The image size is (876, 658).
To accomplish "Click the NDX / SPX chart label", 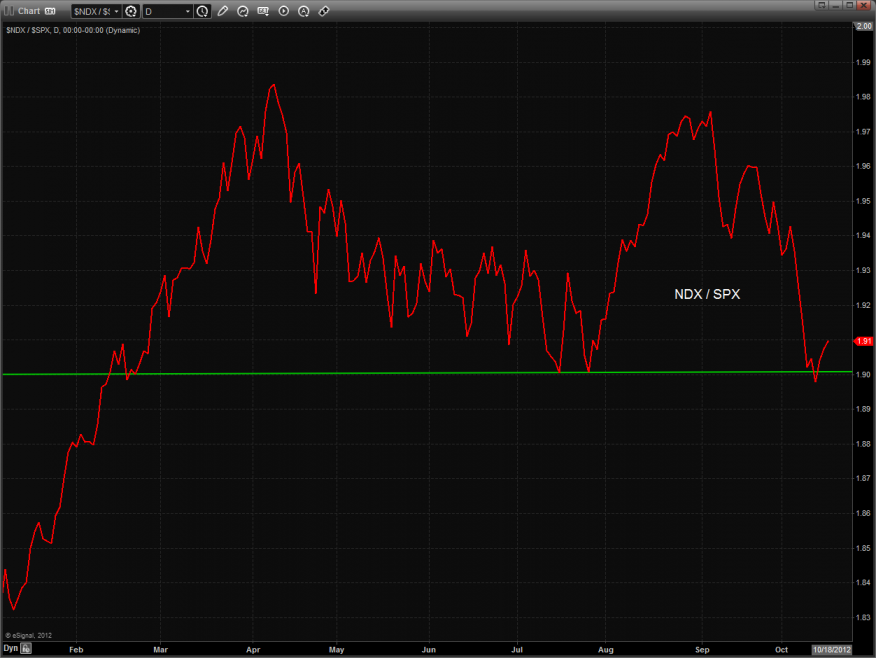I will [x=707, y=294].
